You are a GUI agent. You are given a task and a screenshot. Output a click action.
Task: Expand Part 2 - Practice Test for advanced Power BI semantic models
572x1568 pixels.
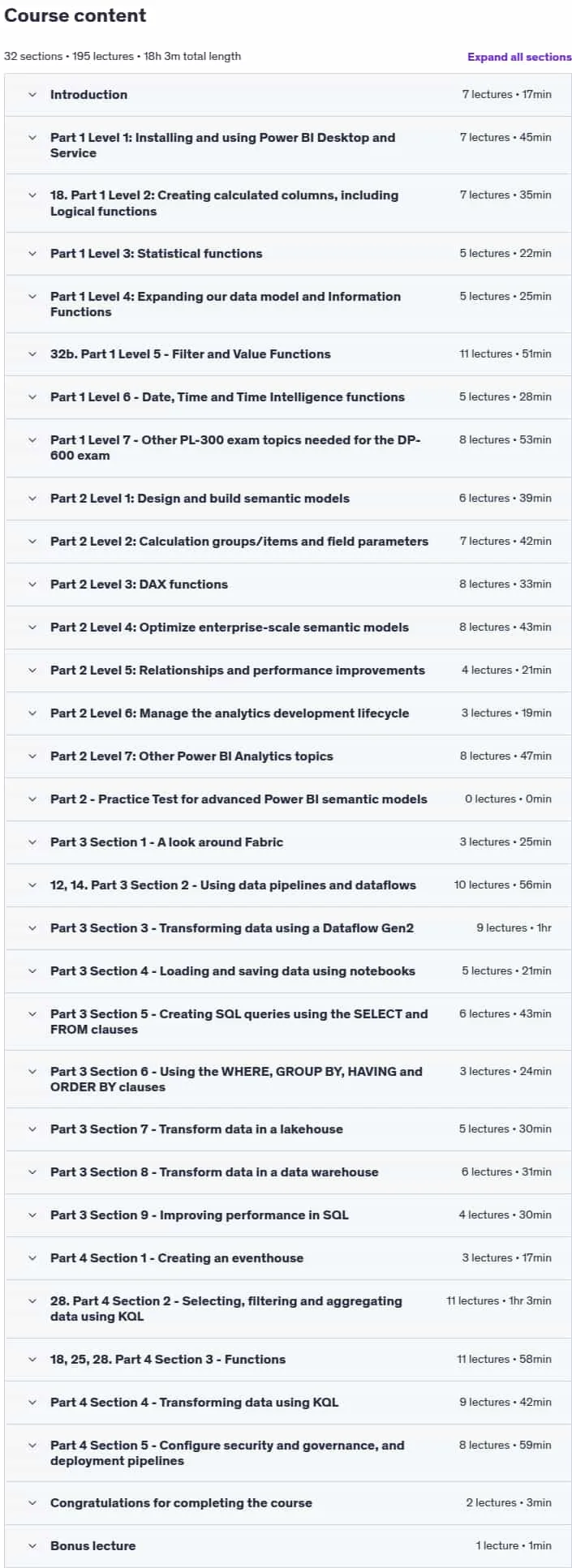point(288,799)
